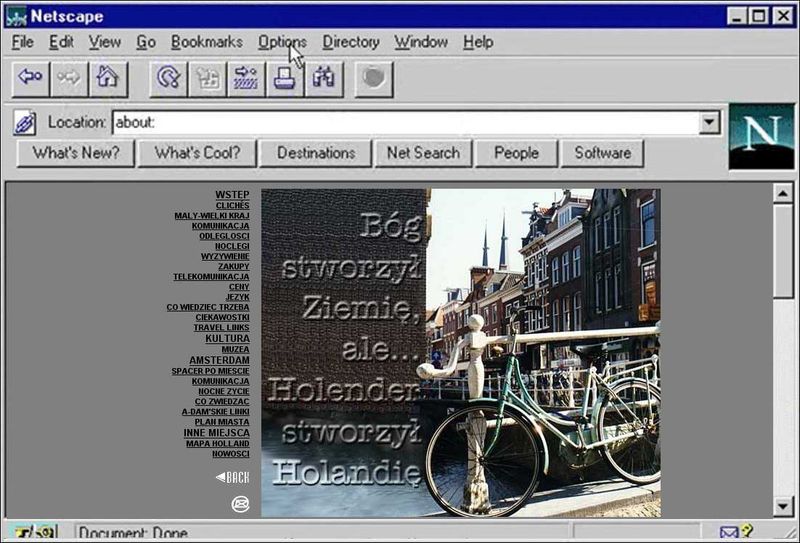Open the WSTEP link
Image resolution: width=800 pixels, height=543 pixels.
(x=232, y=194)
